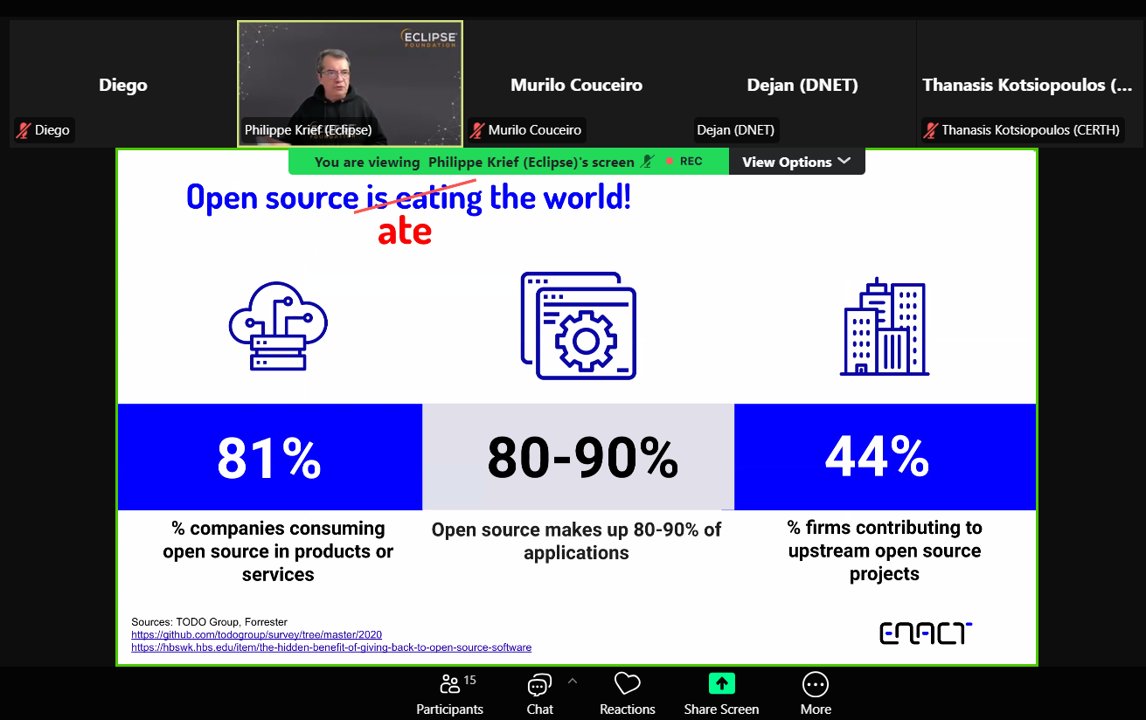Unmute Thanasis Kotsiopoulos's microphone
Screen dimensions: 1146x720
(x=929, y=130)
